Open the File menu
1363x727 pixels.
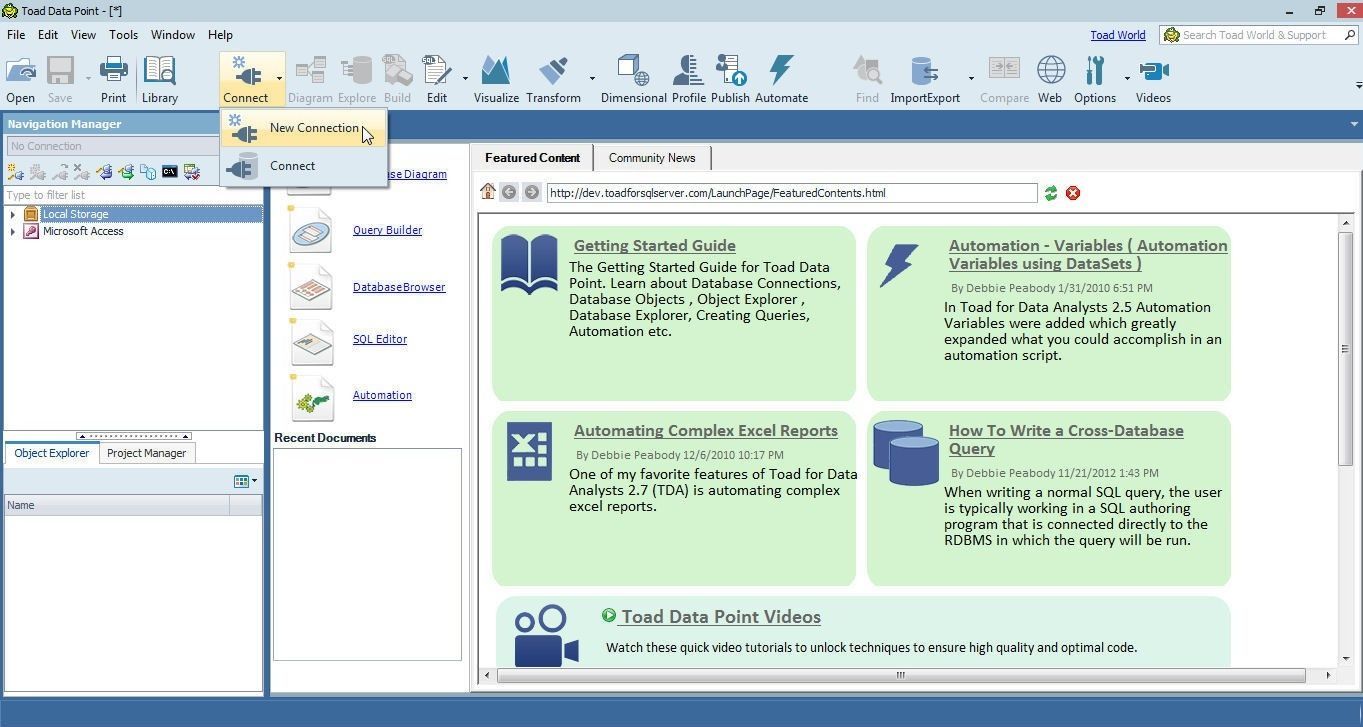click(x=16, y=35)
